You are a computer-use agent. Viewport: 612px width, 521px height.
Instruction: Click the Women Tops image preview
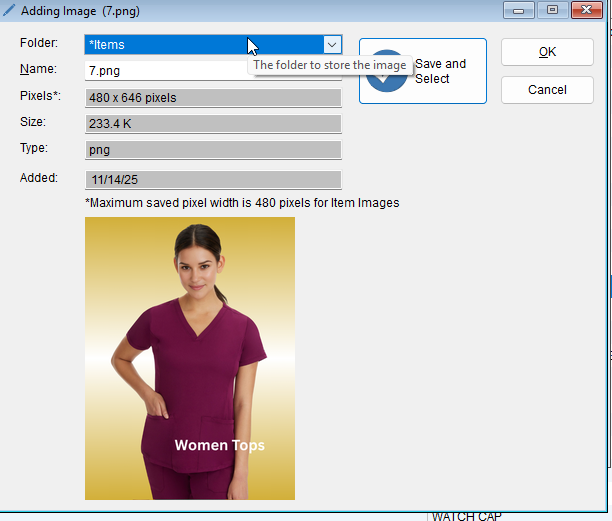[x=190, y=358]
